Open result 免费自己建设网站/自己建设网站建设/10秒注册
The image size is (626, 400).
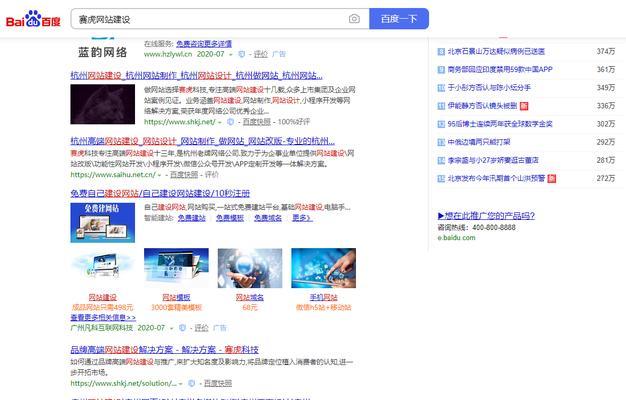160,193
